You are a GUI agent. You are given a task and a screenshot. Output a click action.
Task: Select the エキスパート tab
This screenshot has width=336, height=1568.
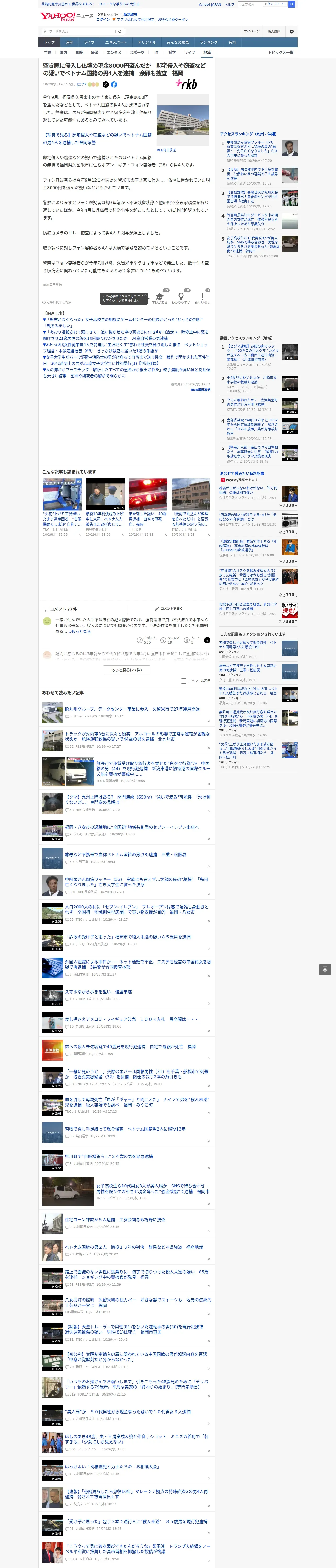pyautogui.click(x=116, y=43)
